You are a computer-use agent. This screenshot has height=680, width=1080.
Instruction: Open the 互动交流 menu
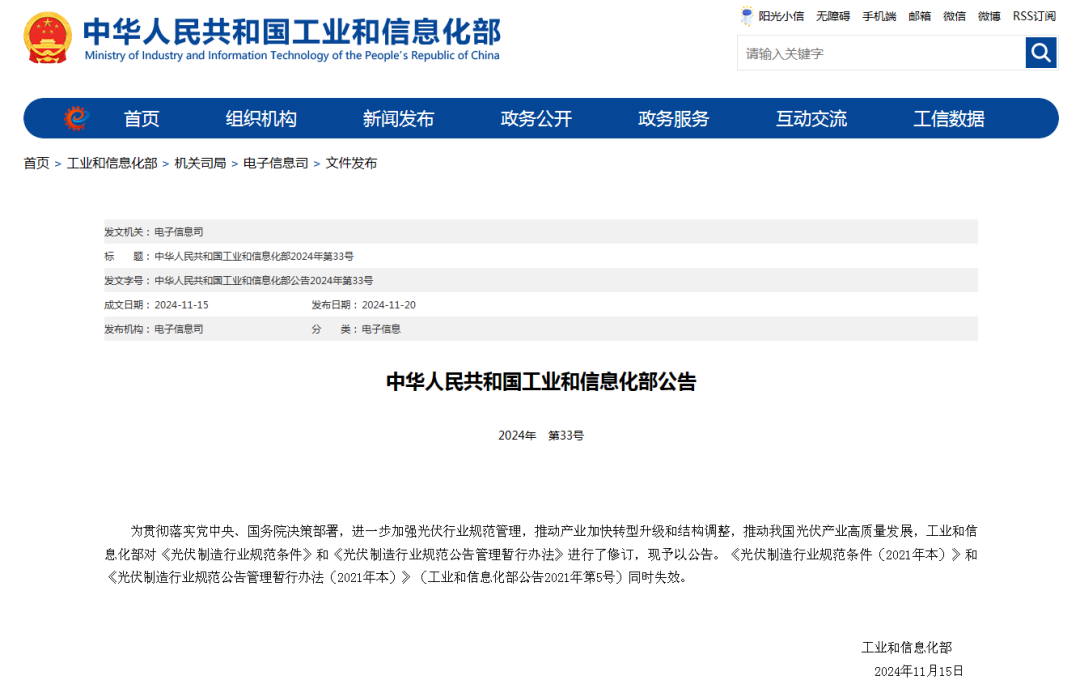click(811, 117)
